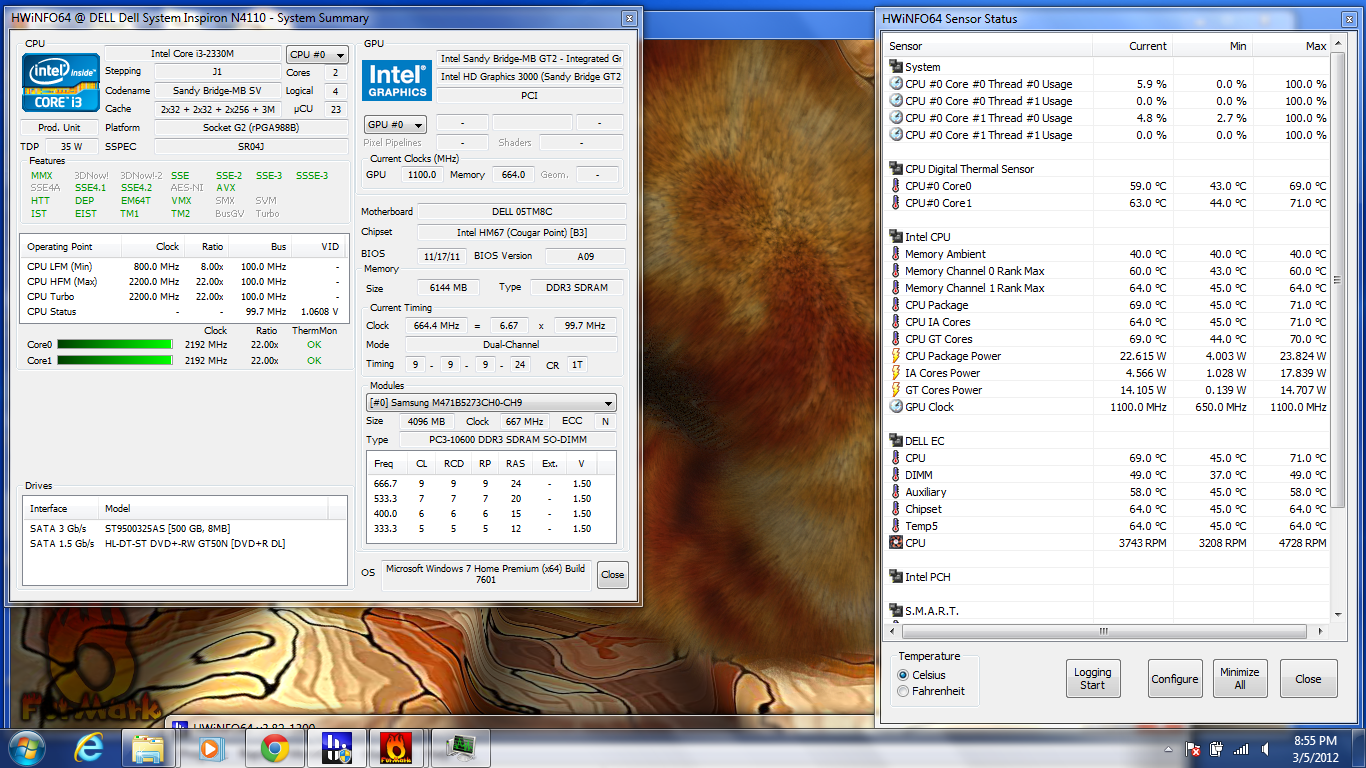The width and height of the screenshot is (1366, 768).
Task: Open Windows Media Player from taskbar
Action: point(210,748)
